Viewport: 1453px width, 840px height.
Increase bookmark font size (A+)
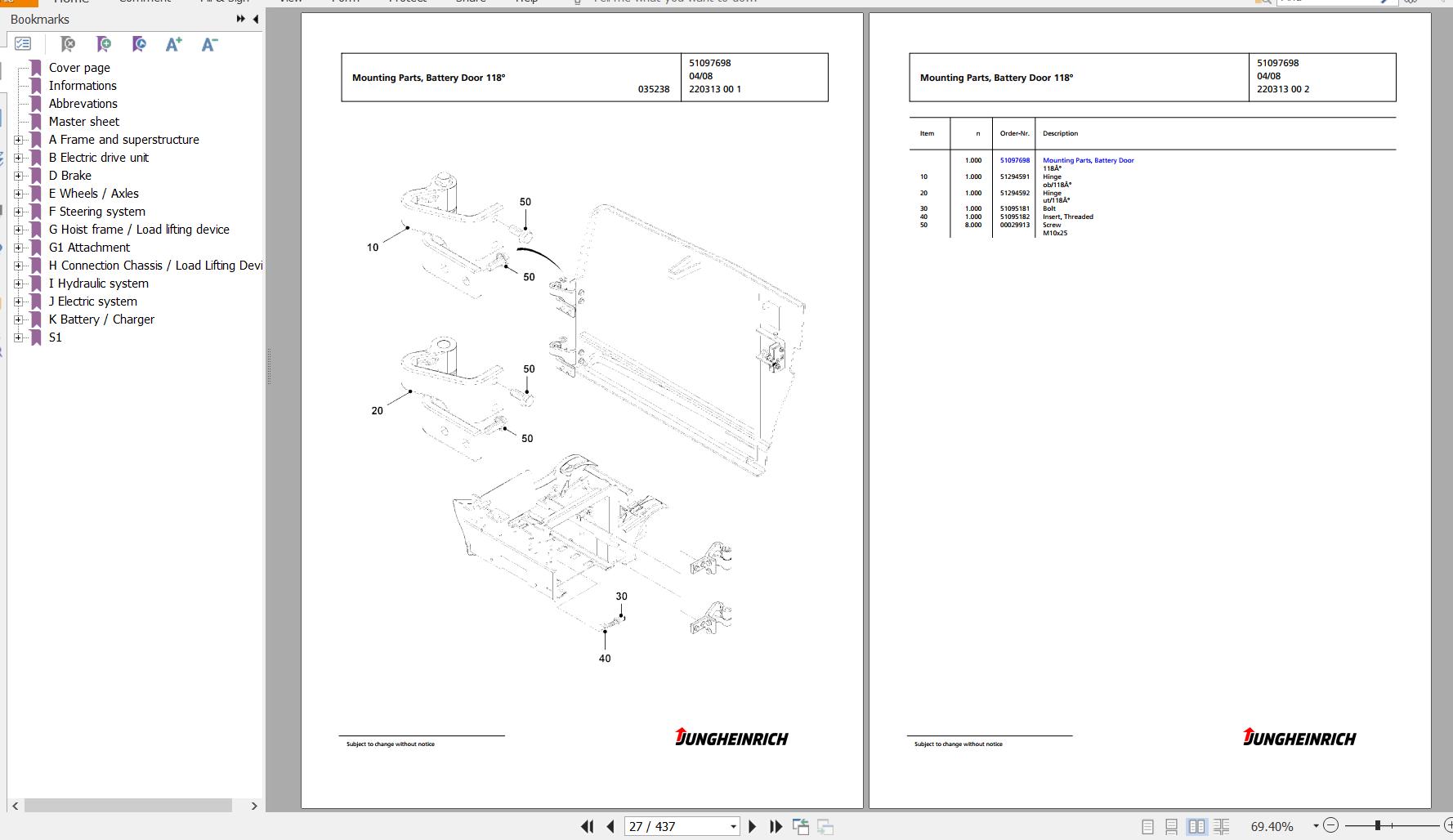173,44
